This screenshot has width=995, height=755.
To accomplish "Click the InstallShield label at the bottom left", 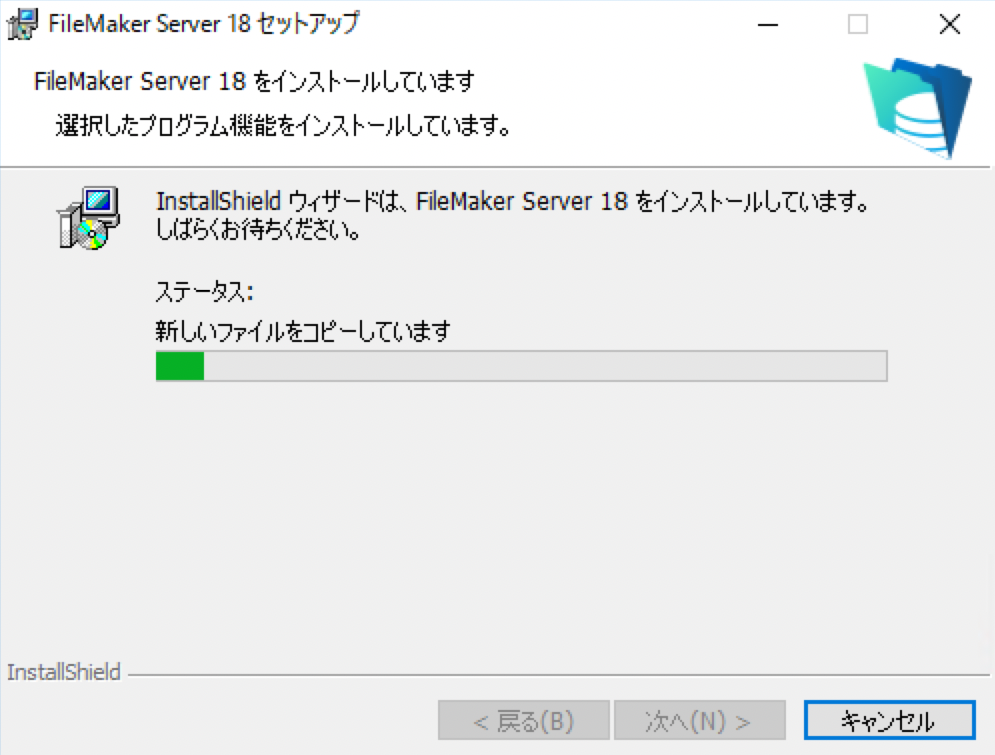I will [63, 672].
